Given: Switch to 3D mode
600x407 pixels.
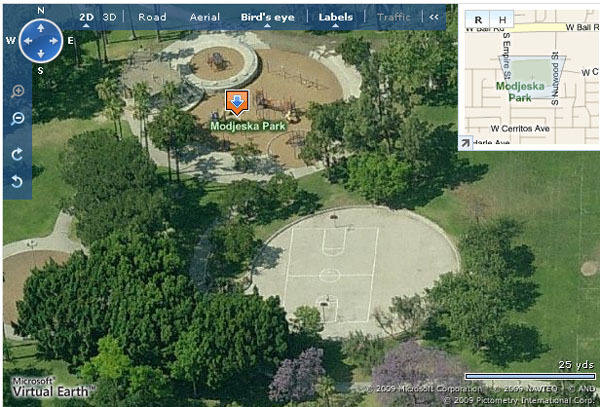Looking at the screenshot, I should coord(109,17).
